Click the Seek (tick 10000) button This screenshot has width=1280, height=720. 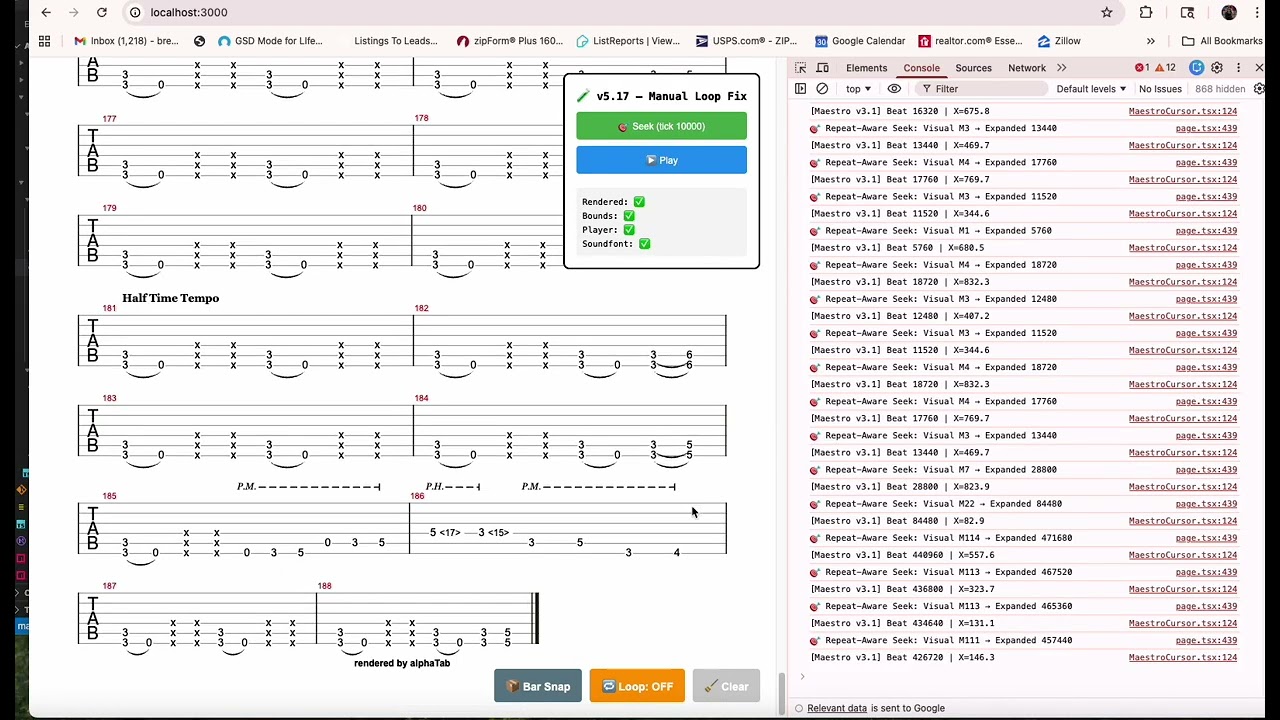pyautogui.click(x=661, y=126)
